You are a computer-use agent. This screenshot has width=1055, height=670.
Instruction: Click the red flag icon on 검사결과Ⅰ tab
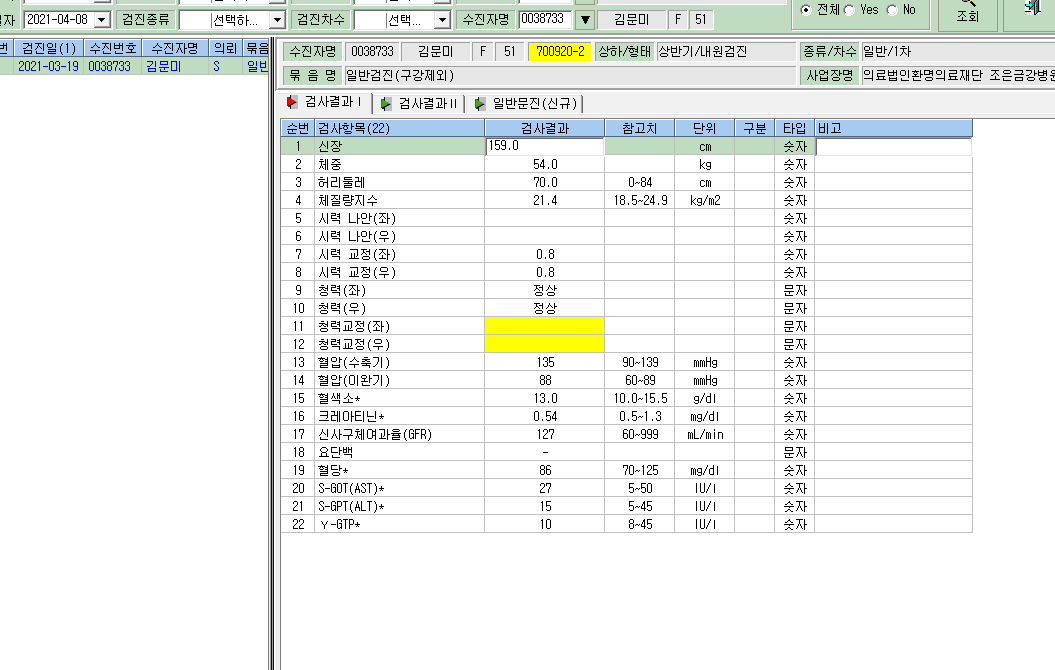292,102
